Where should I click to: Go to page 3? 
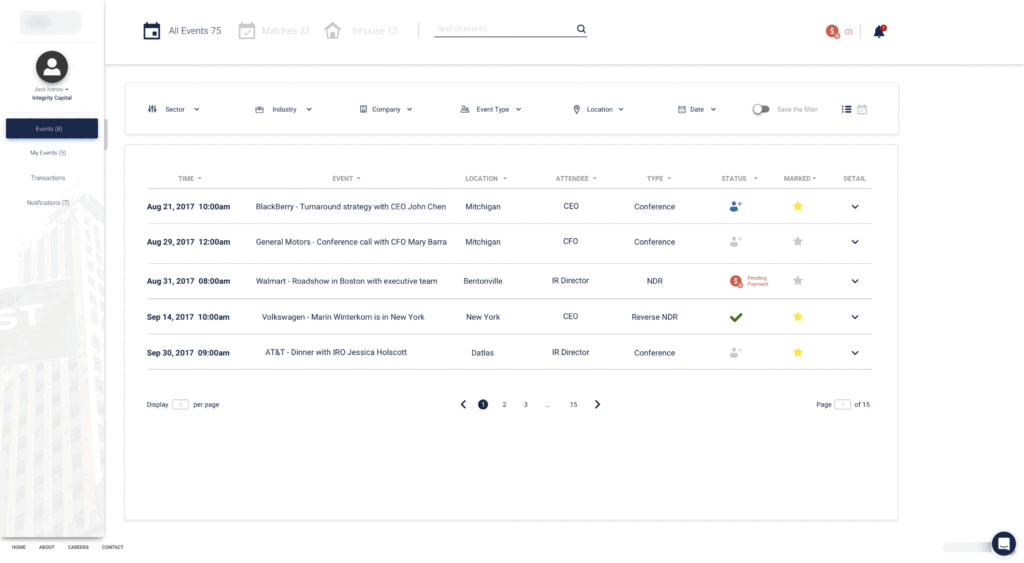526,405
